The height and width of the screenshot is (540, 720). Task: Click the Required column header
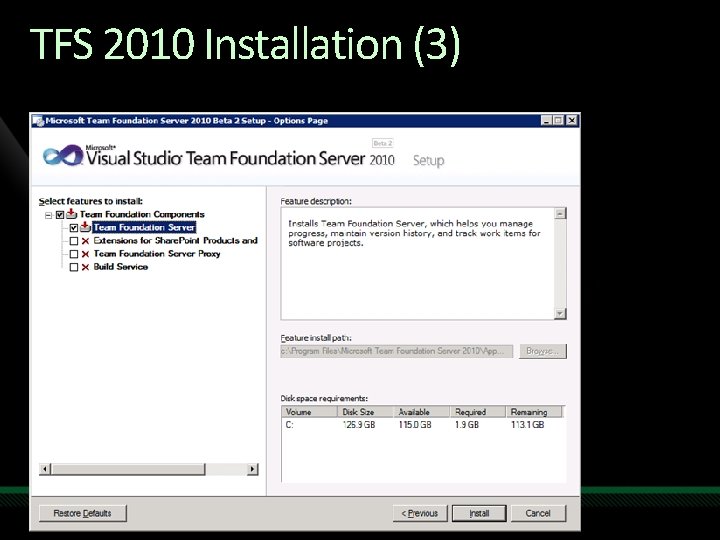click(x=478, y=412)
